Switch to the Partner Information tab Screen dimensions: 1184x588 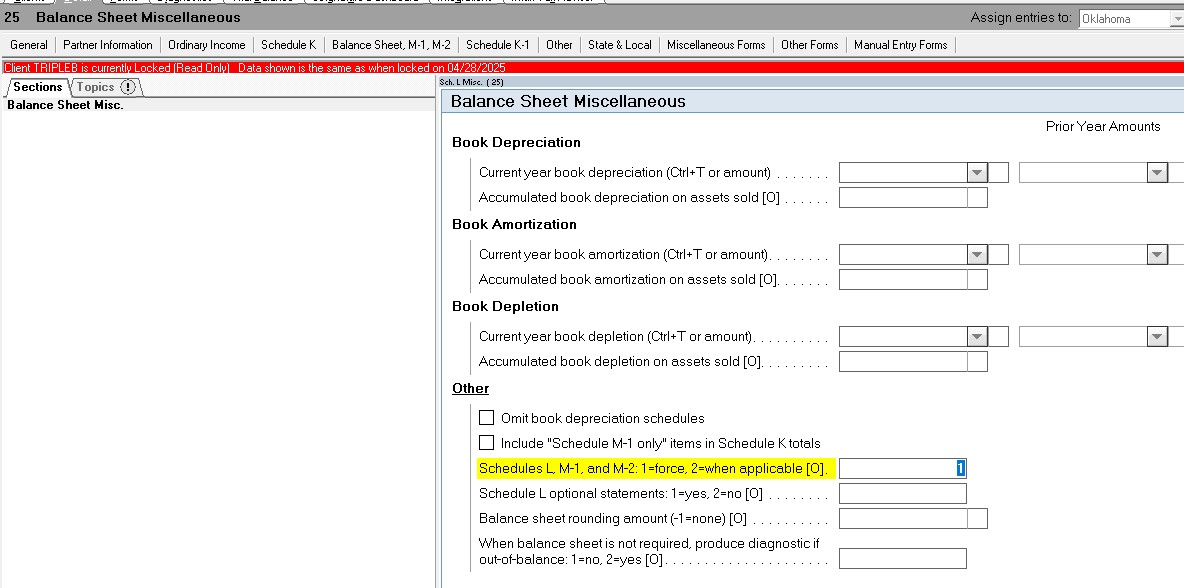coord(107,44)
